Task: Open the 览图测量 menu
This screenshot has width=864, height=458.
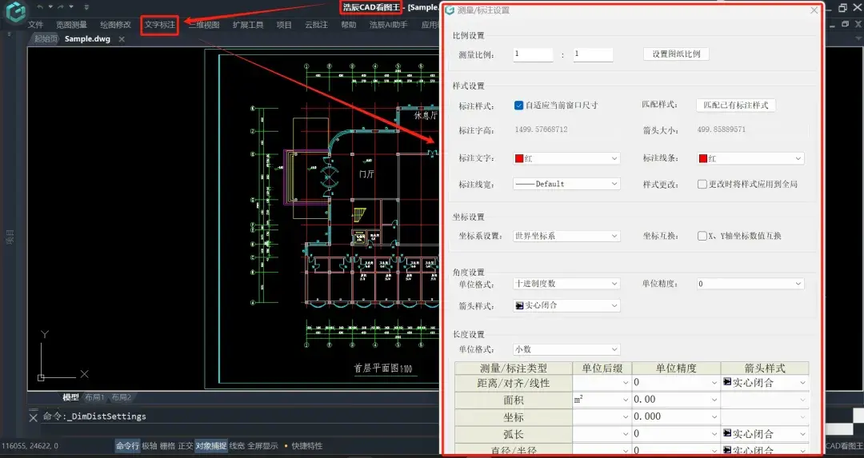Action: coord(72,25)
